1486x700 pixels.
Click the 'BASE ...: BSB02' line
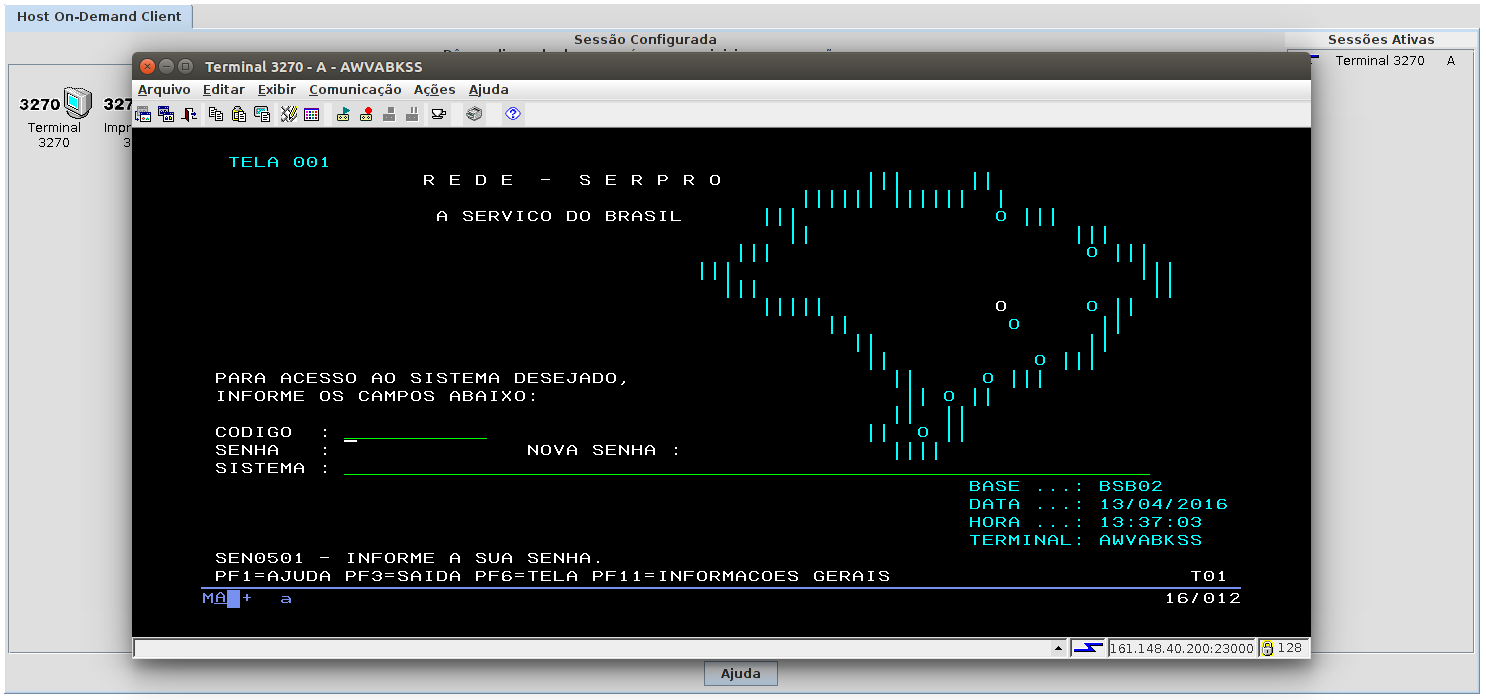click(1066, 487)
